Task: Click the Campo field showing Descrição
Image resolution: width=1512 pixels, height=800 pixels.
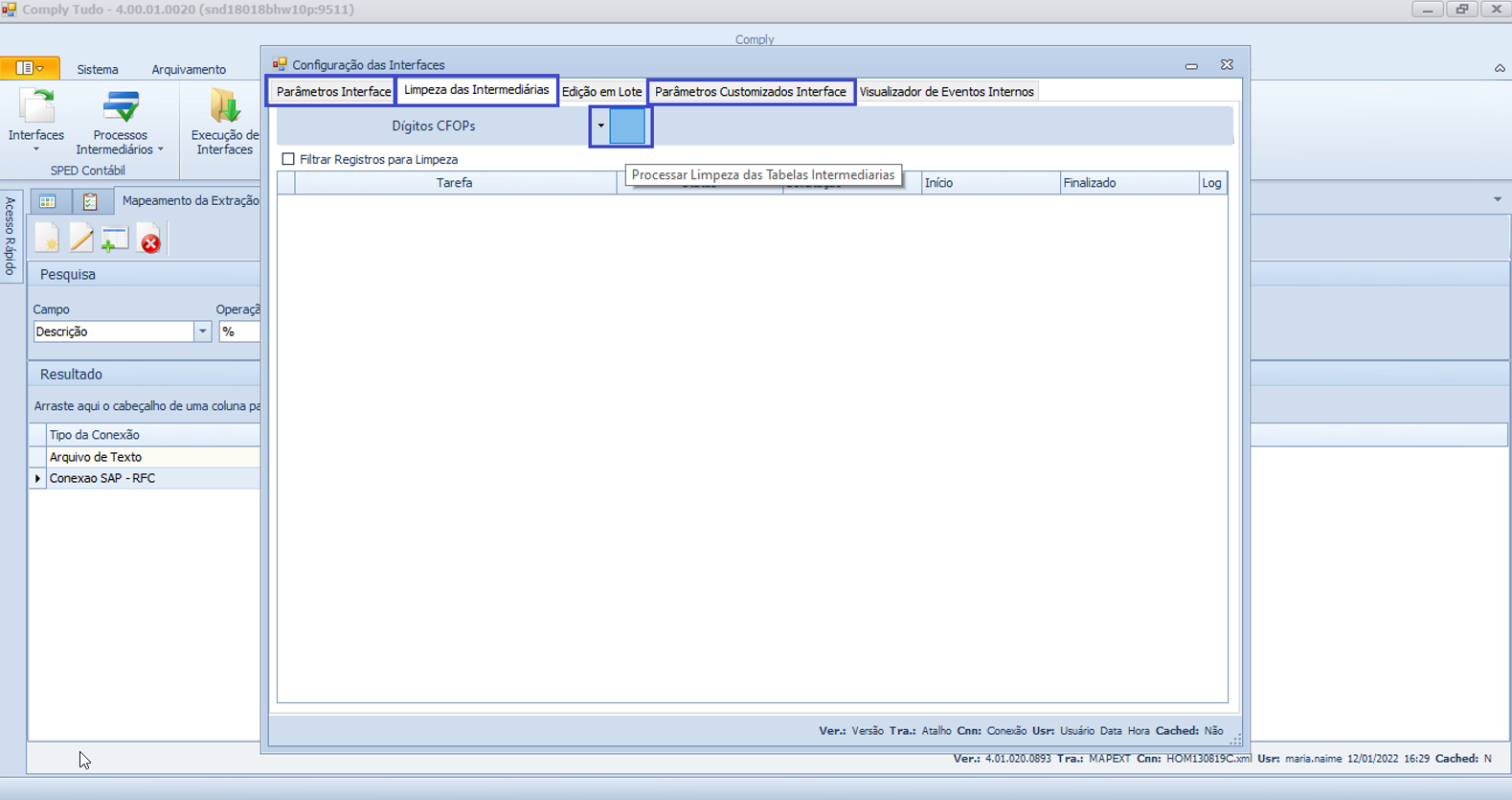Action: 114,331
